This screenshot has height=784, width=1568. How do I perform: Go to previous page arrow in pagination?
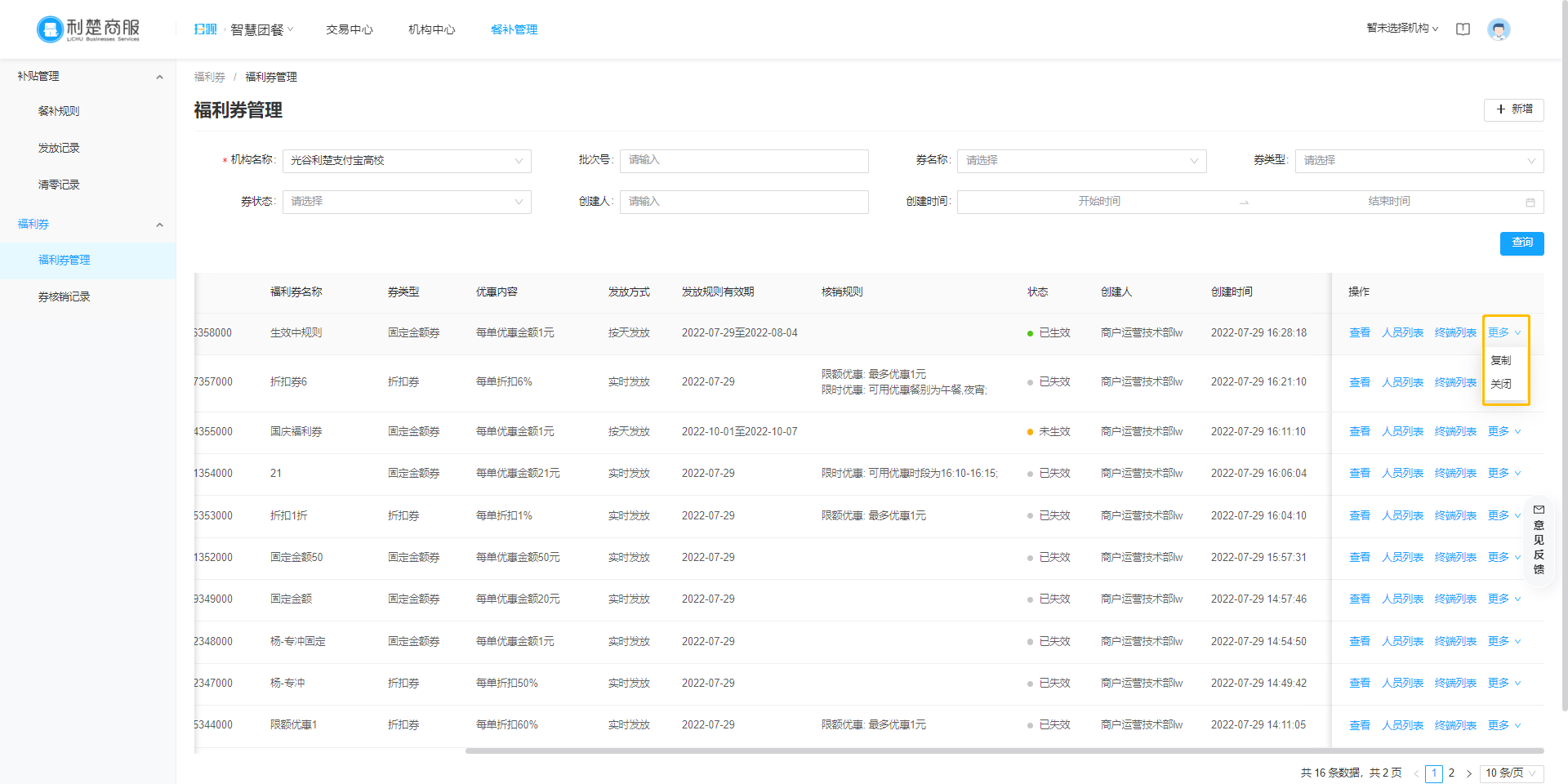[x=1416, y=773]
